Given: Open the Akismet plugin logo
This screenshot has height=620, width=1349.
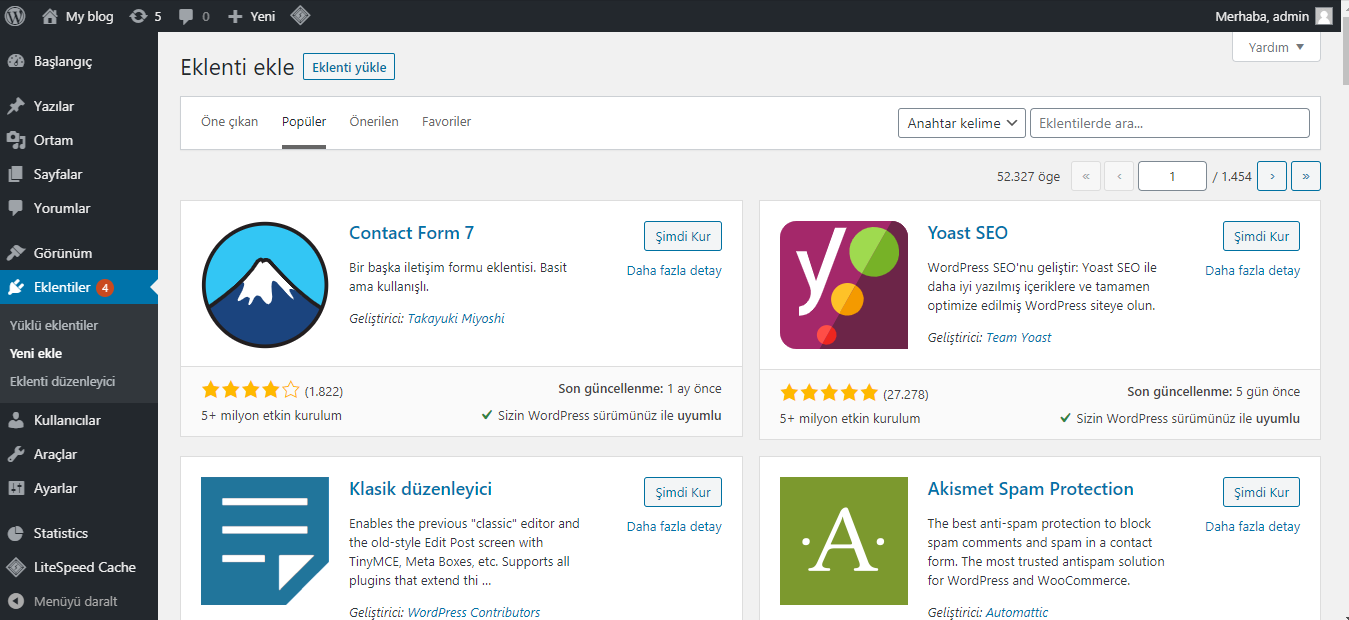Looking at the screenshot, I should pos(844,541).
